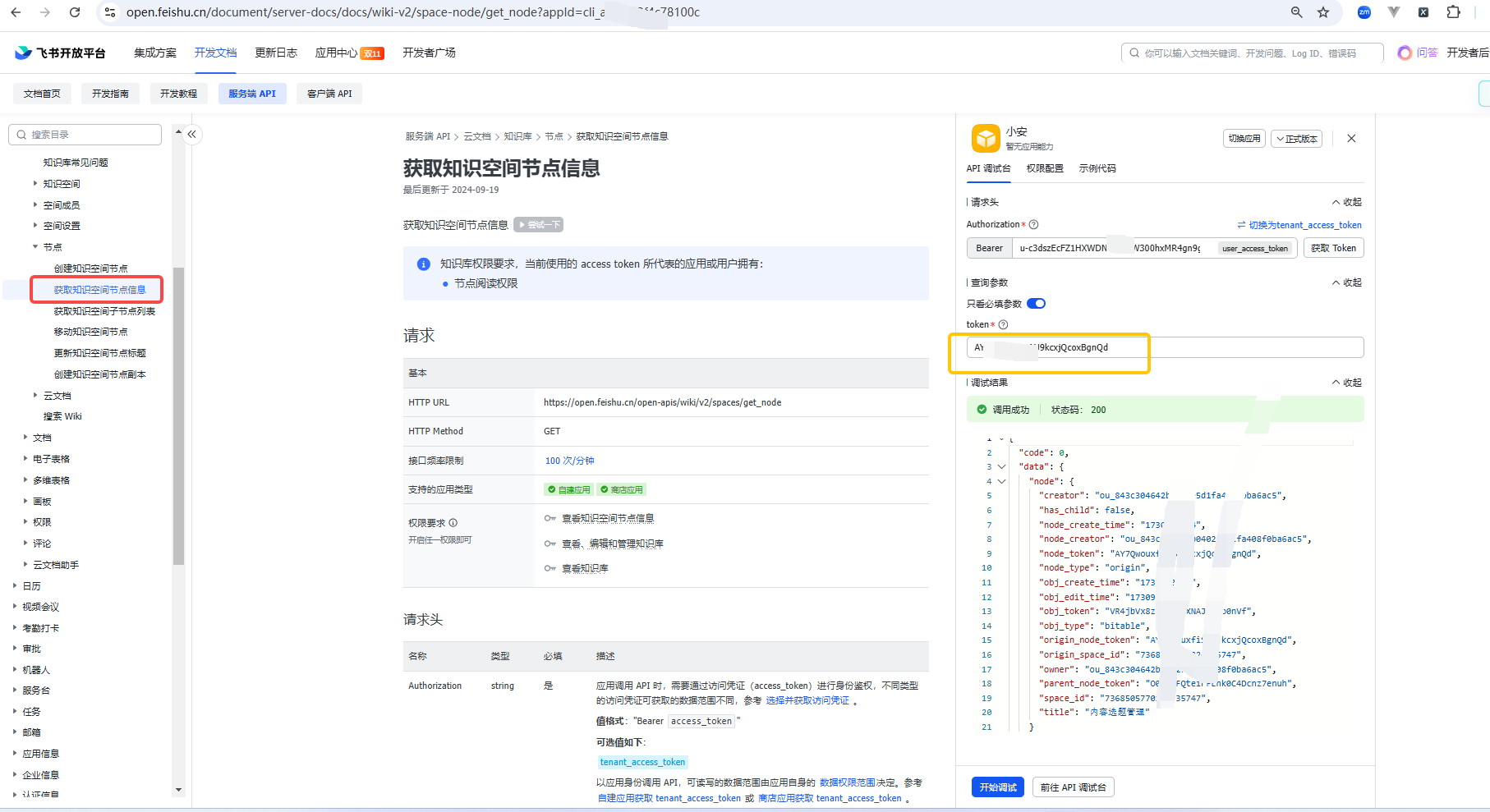Expand the 知识空间 tree item

(x=35, y=183)
